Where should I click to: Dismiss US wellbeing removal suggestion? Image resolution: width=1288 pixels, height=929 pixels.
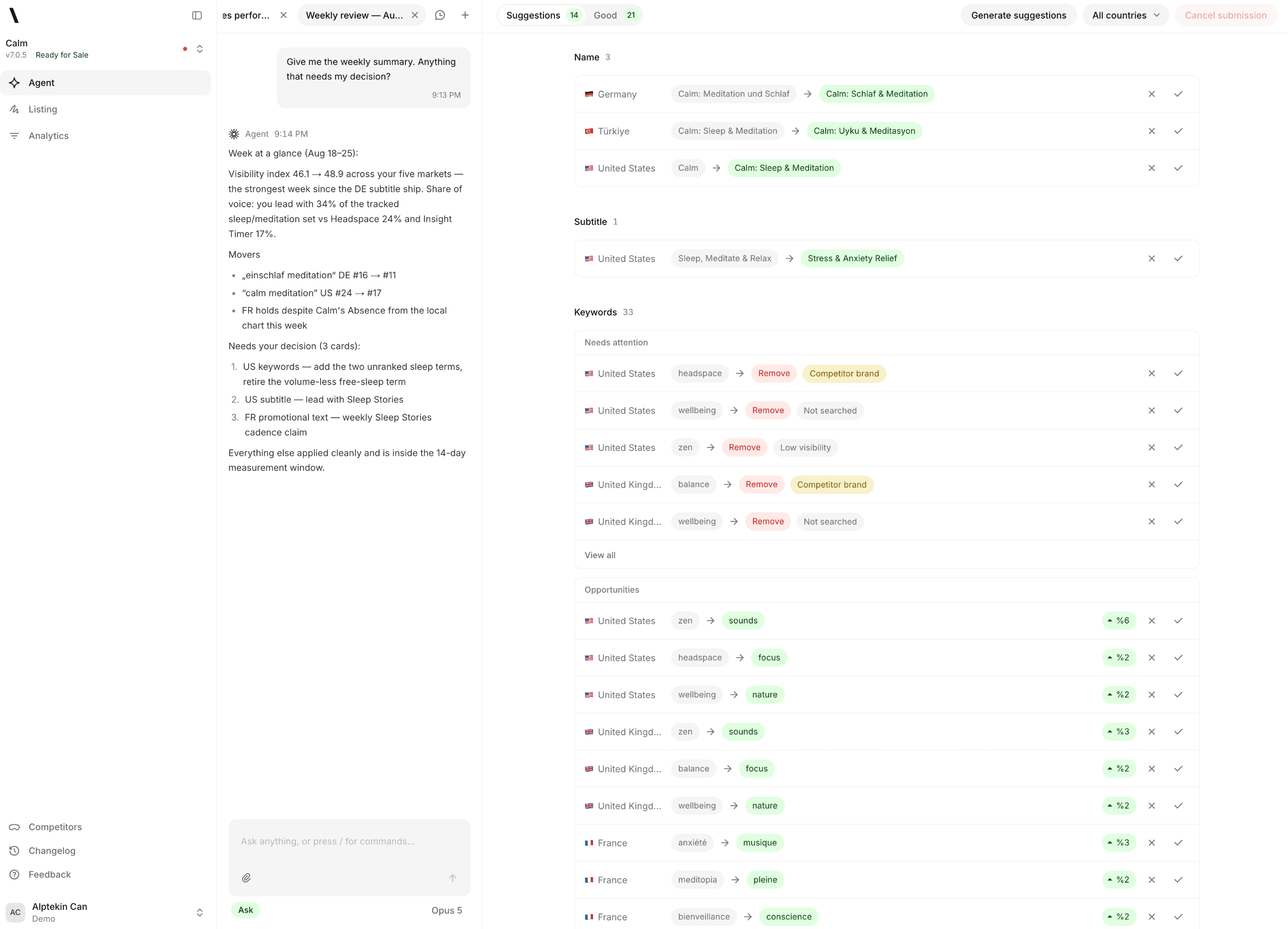[x=1152, y=410]
